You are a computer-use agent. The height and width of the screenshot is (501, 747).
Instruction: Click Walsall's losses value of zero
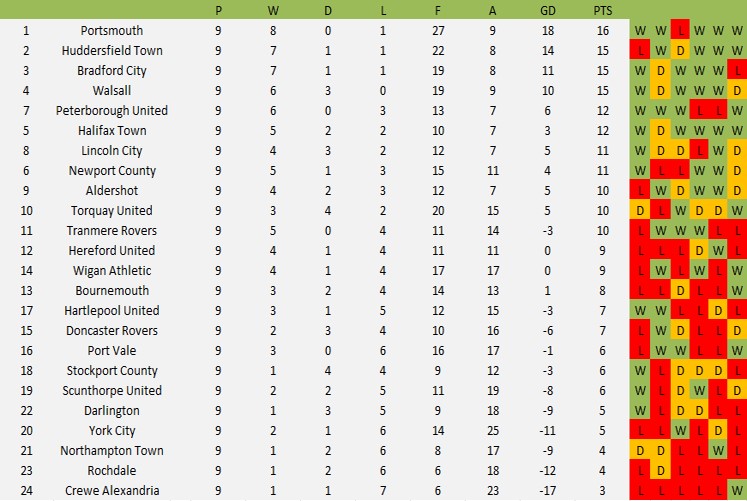(x=383, y=90)
